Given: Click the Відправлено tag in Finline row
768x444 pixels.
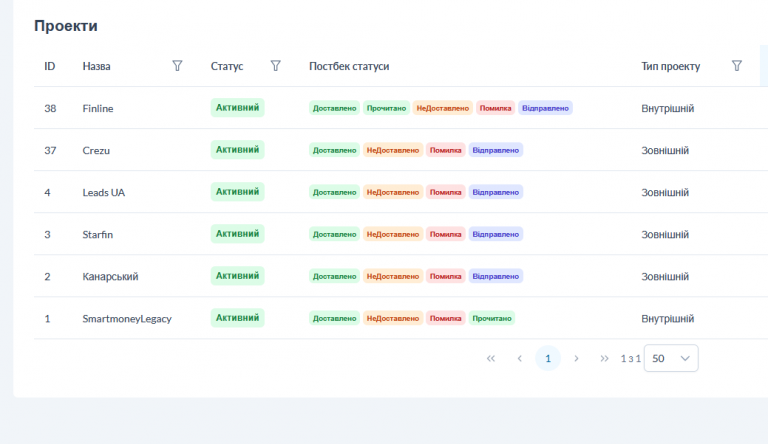Looking at the screenshot, I should (545, 108).
